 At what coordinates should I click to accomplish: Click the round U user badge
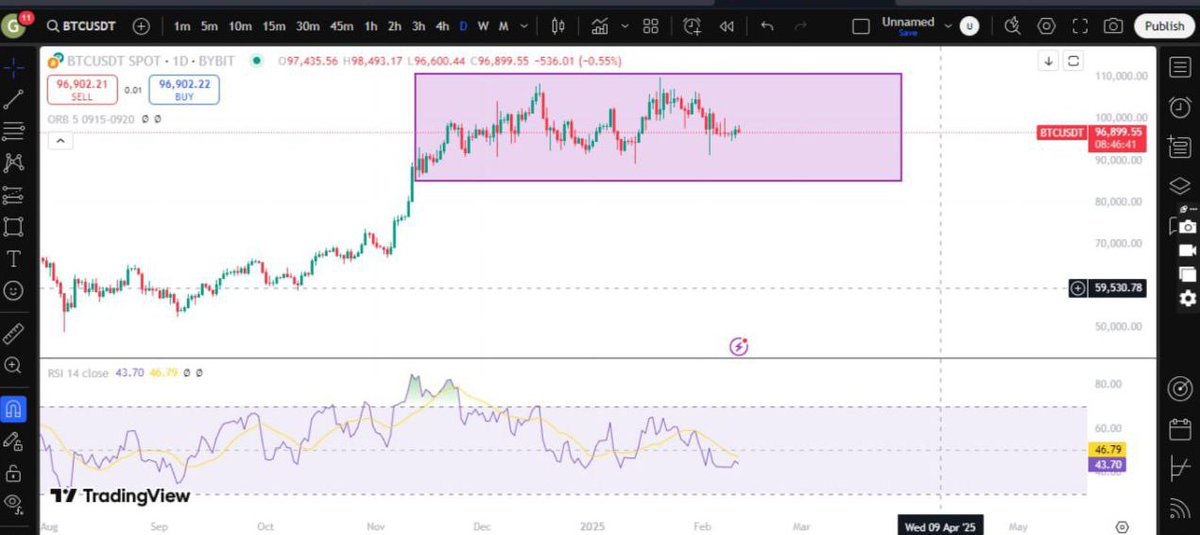968,27
